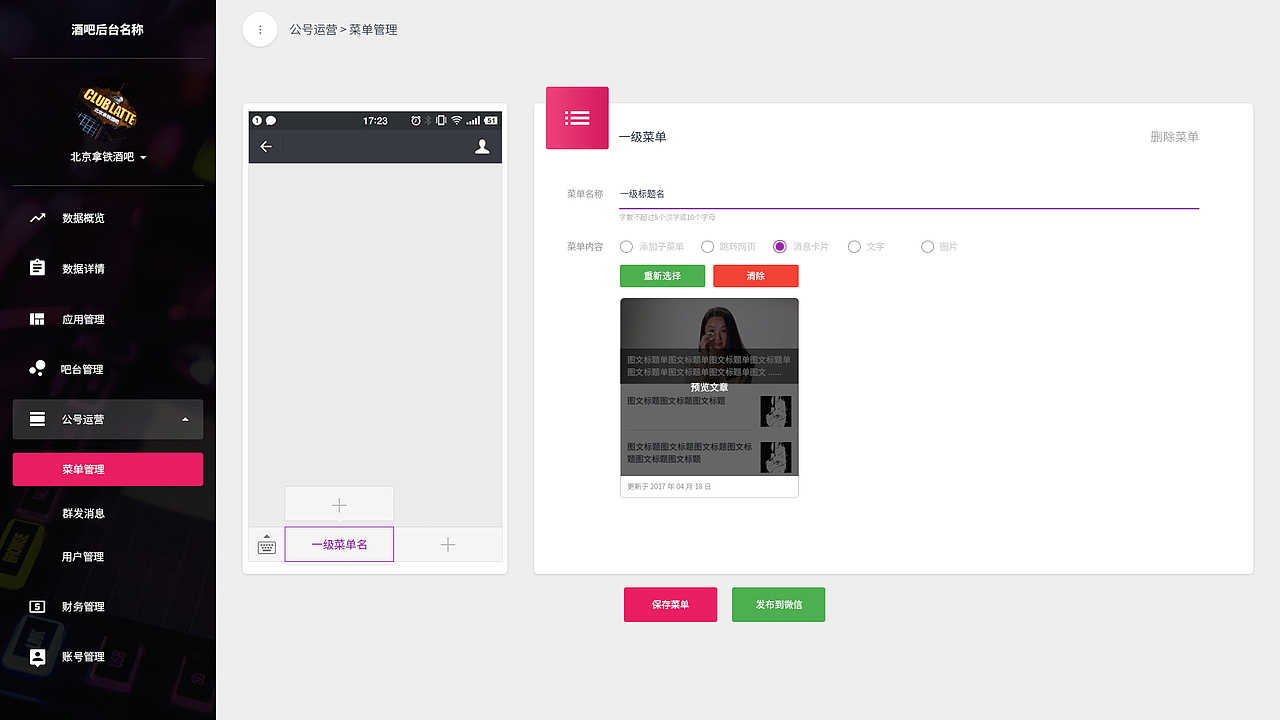Screen dimensions: 1280x720
Task: Click the 数据详情 clipboard icon
Action: (37, 268)
